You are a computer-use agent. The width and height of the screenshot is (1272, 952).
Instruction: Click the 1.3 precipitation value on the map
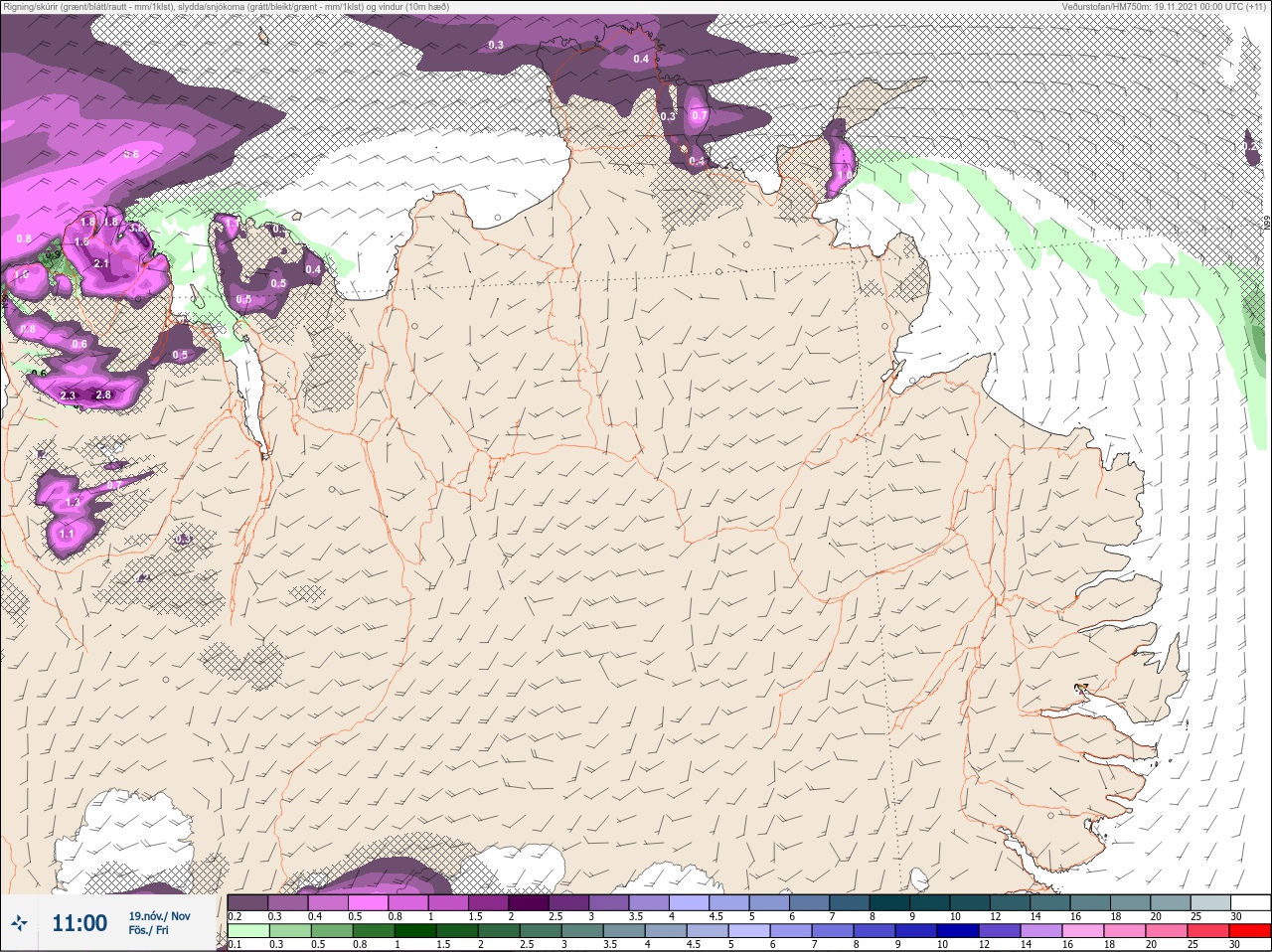pos(72,503)
